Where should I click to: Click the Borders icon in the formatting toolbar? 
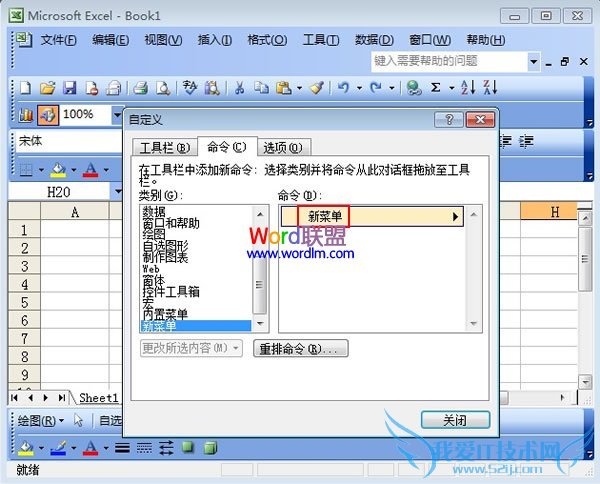tap(26, 169)
